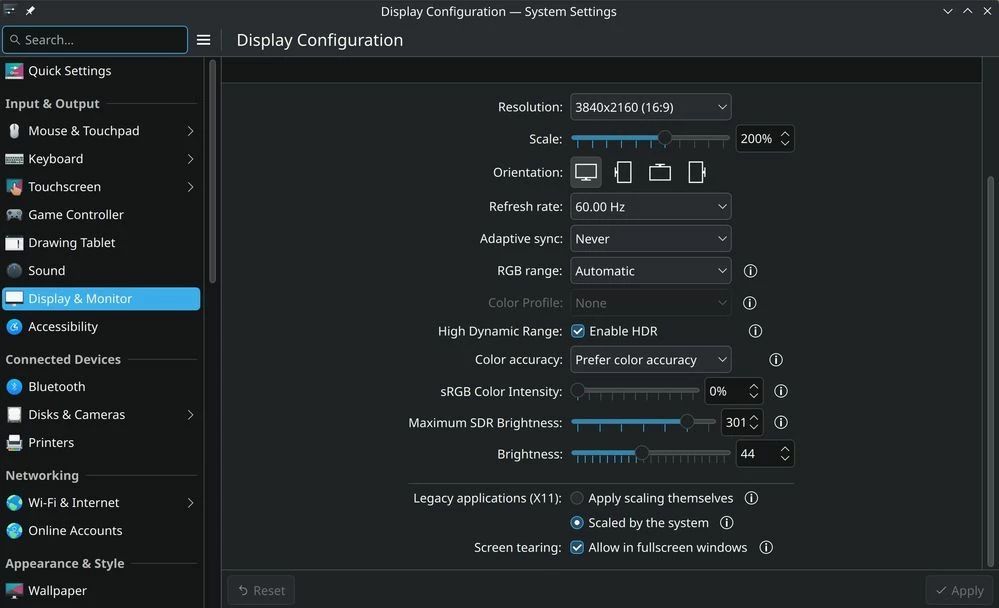Select Display & Monitor in sidebar
Screen dimensions: 999x608
click(x=101, y=299)
